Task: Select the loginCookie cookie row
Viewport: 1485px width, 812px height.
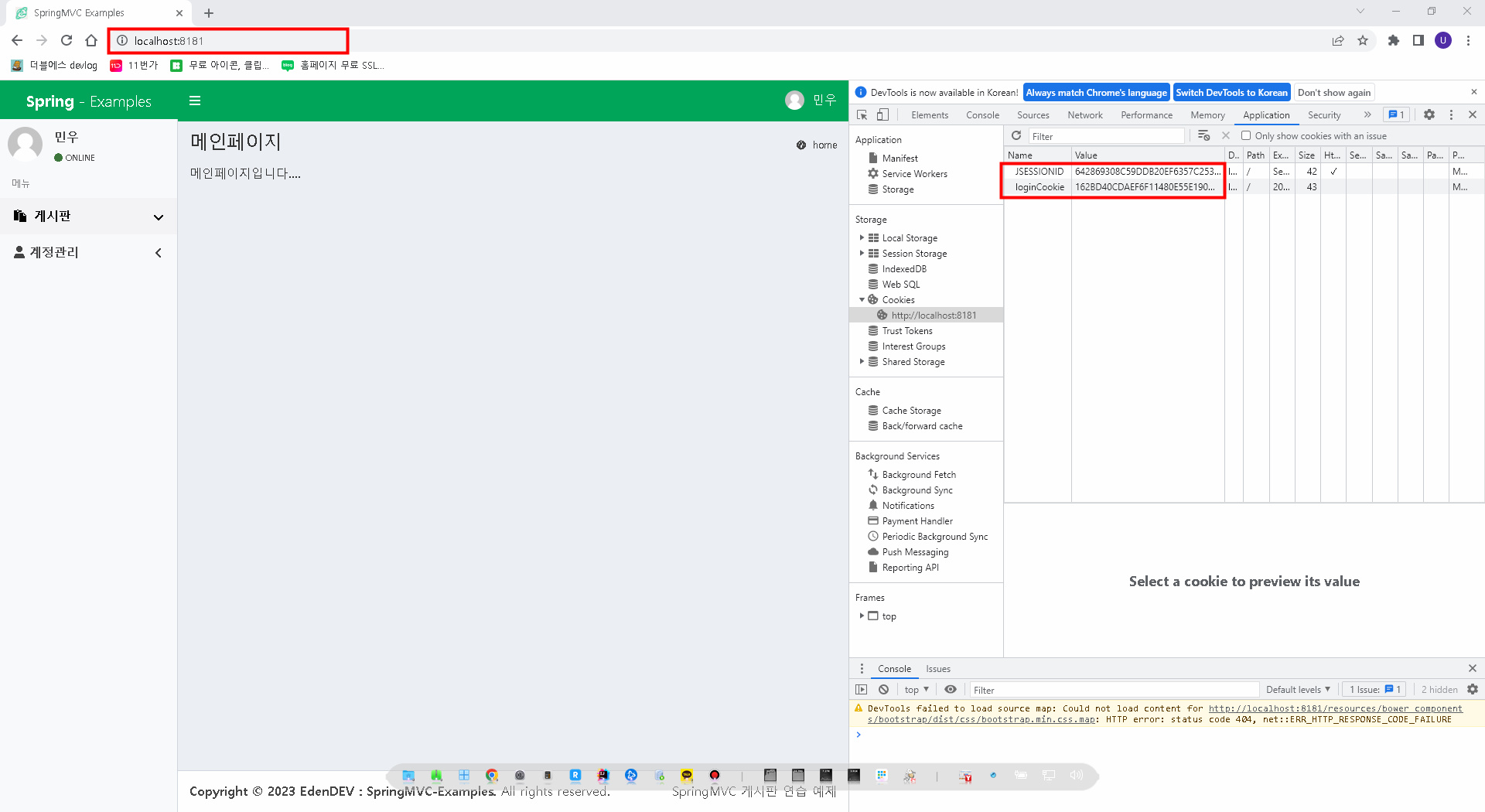Action: [1244, 186]
